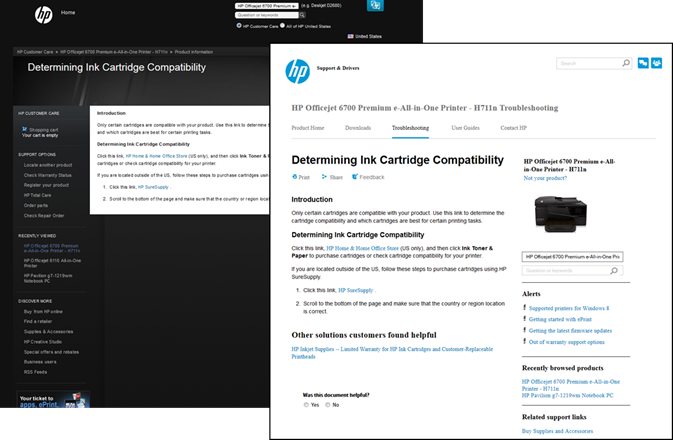Open Check Warranty Status in the dark sidebar

pos(48,175)
